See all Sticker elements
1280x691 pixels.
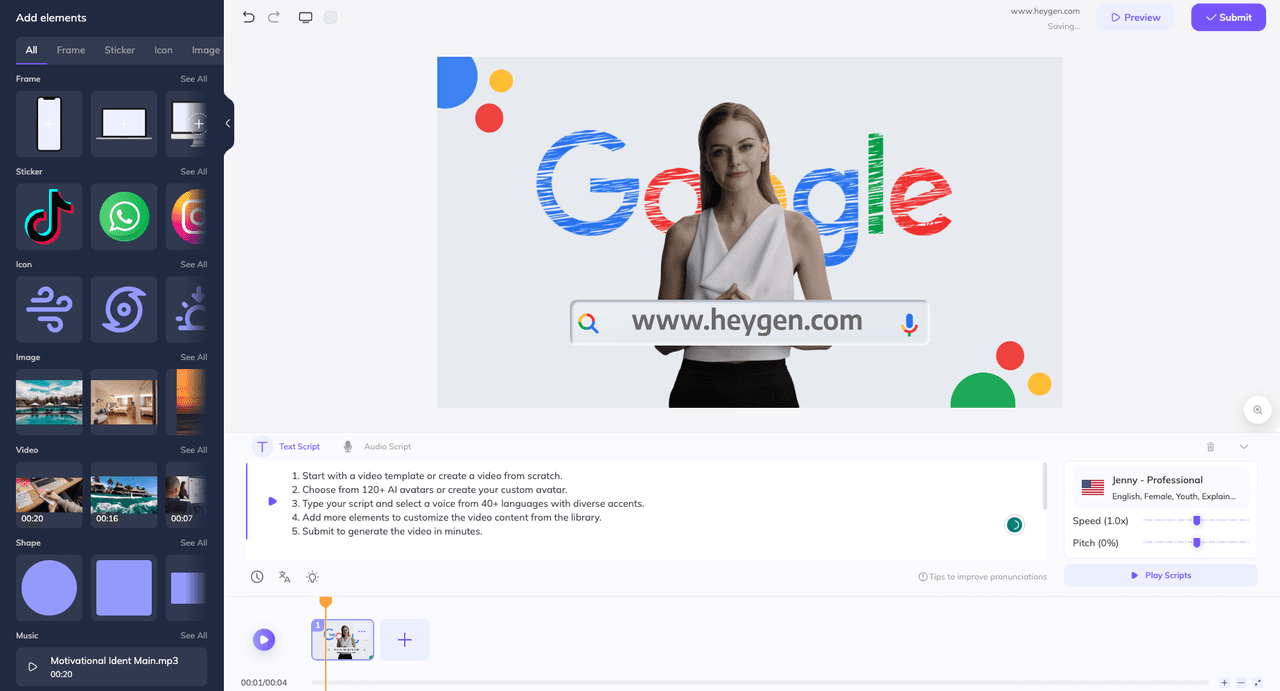point(194,172)
